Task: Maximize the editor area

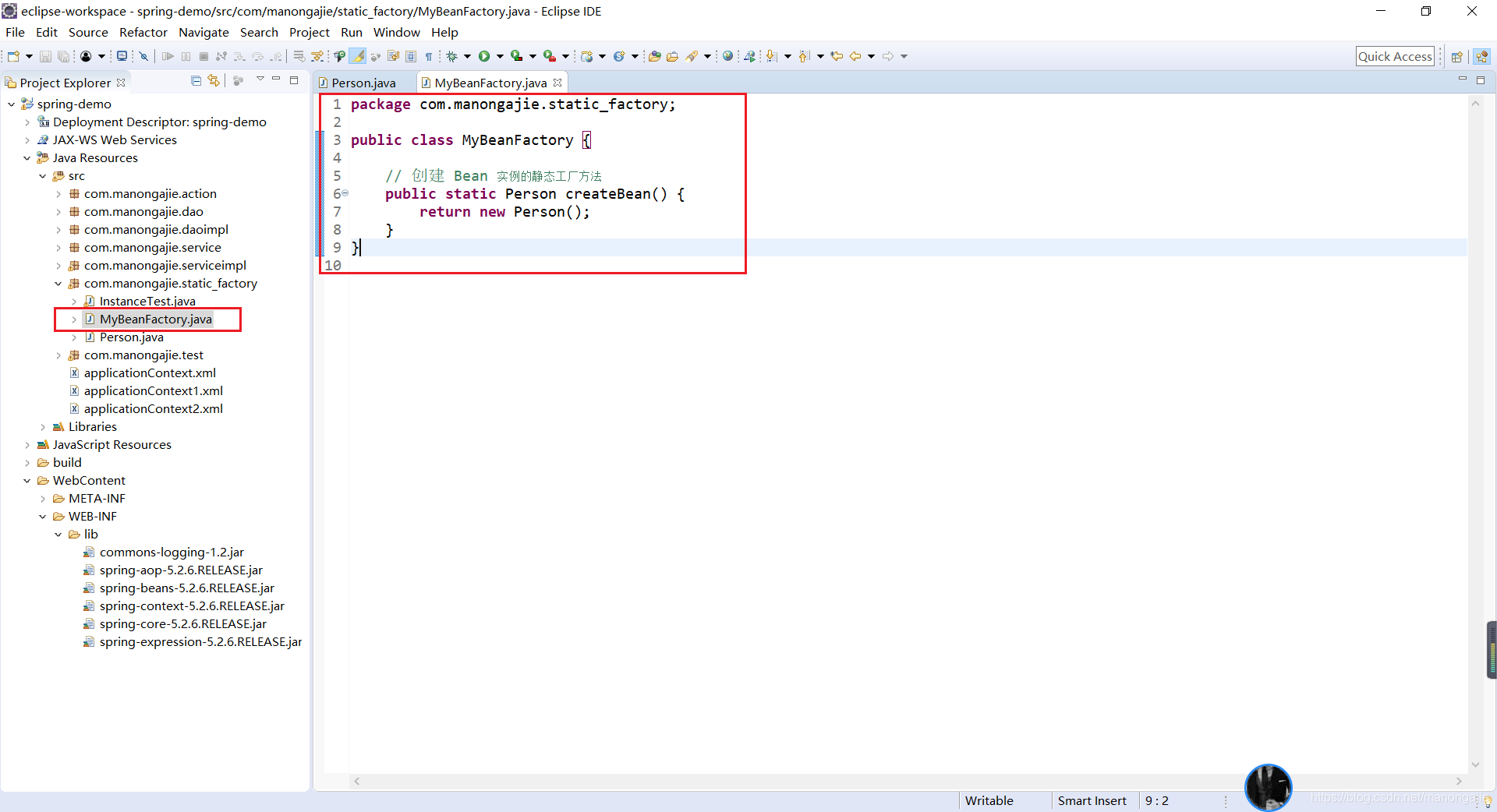Action: (1481, 80)
